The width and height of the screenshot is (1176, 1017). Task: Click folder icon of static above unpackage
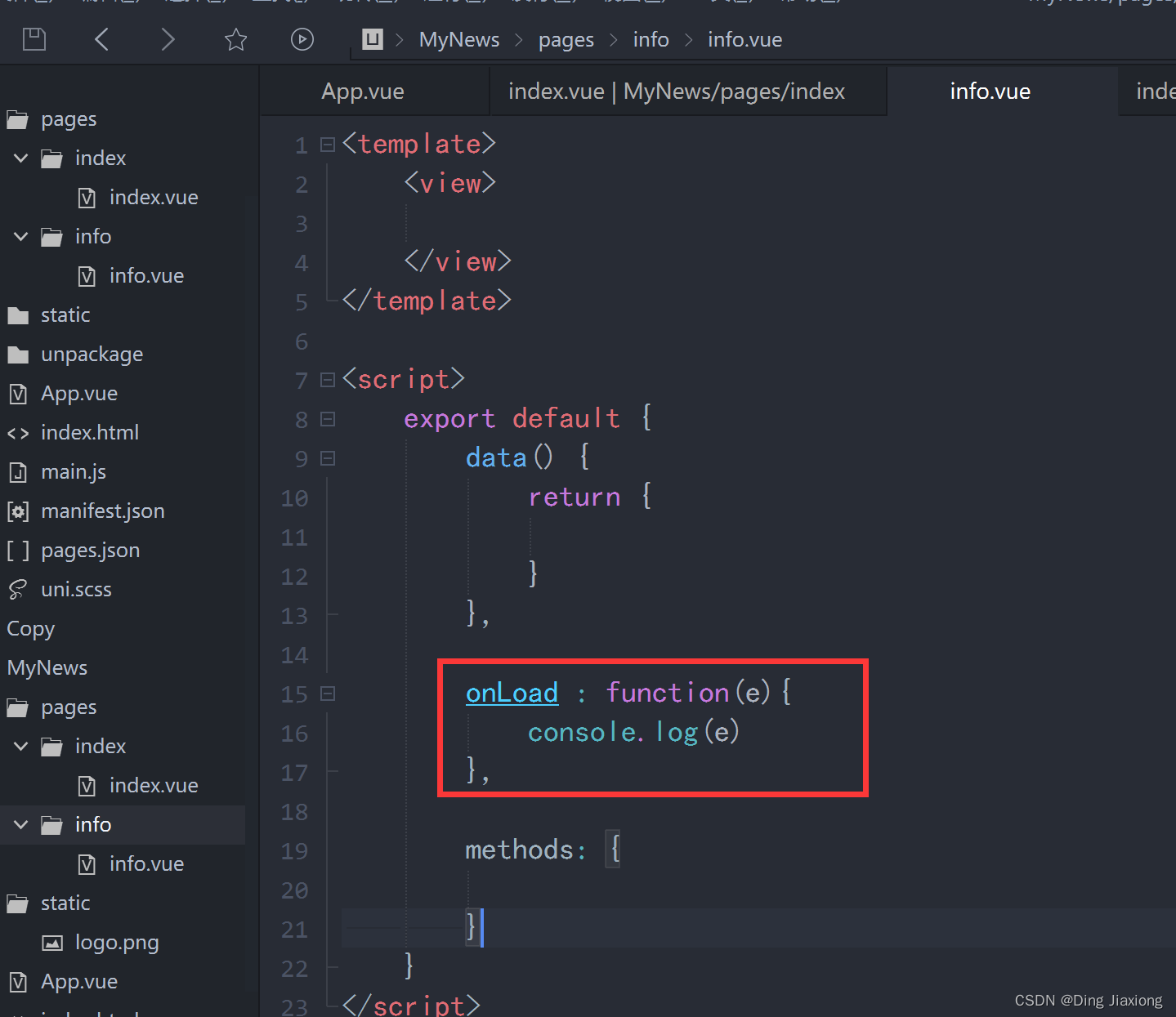(x=18, y=315)
